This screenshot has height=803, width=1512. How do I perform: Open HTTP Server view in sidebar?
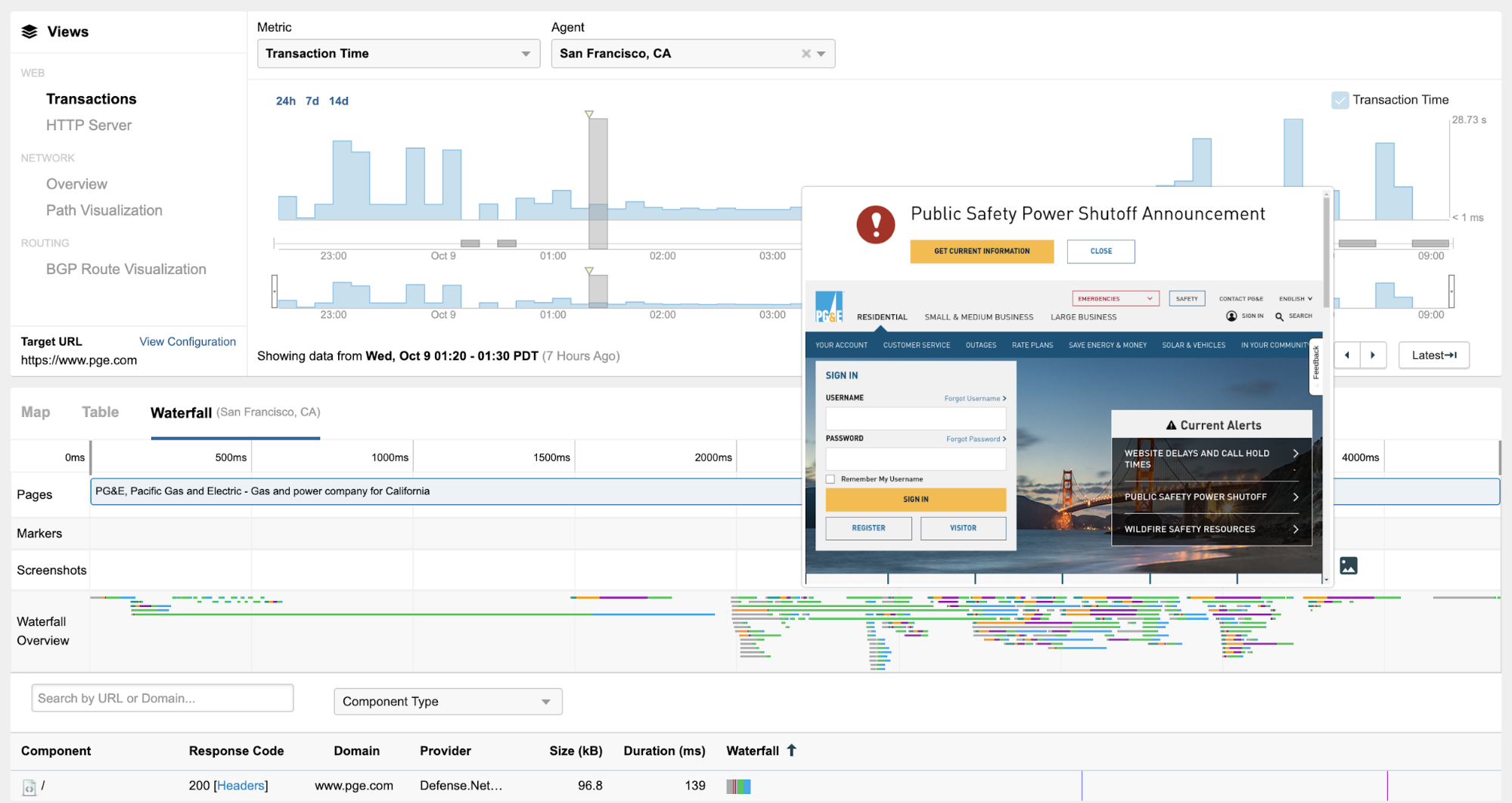[88, 126]
